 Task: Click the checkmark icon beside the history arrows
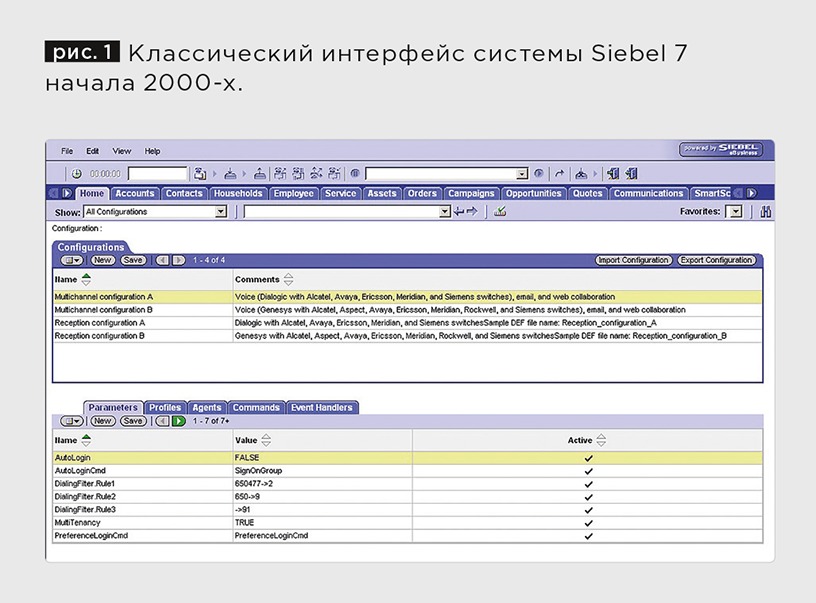click(x=500, y=211)
